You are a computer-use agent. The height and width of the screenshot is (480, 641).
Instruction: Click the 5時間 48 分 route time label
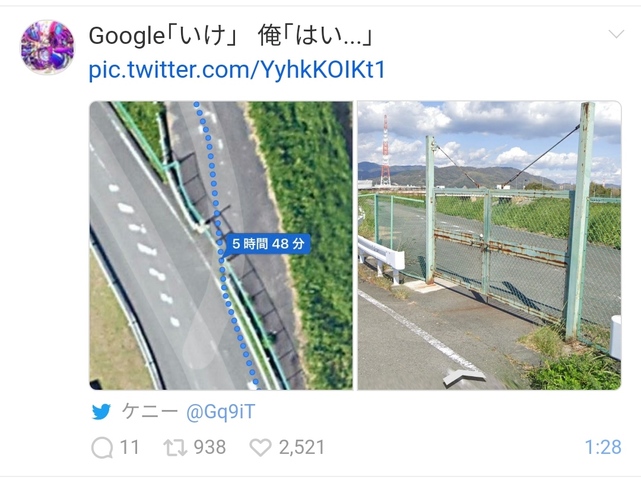[x=268, y=244]
